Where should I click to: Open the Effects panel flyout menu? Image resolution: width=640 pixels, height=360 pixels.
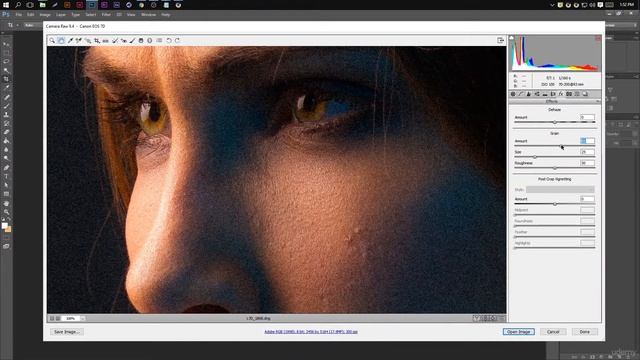(x=598, y=101)
